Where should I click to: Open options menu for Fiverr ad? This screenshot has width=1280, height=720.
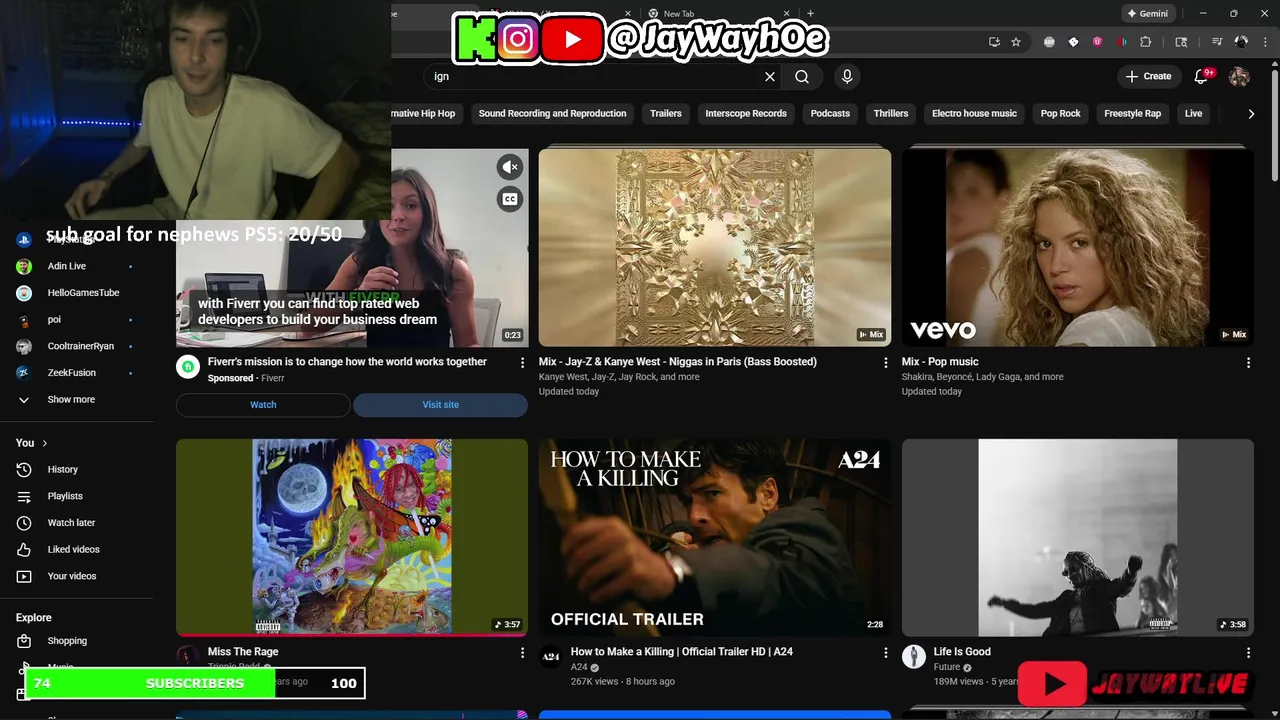pyautogui.click(x=522, y=362)
